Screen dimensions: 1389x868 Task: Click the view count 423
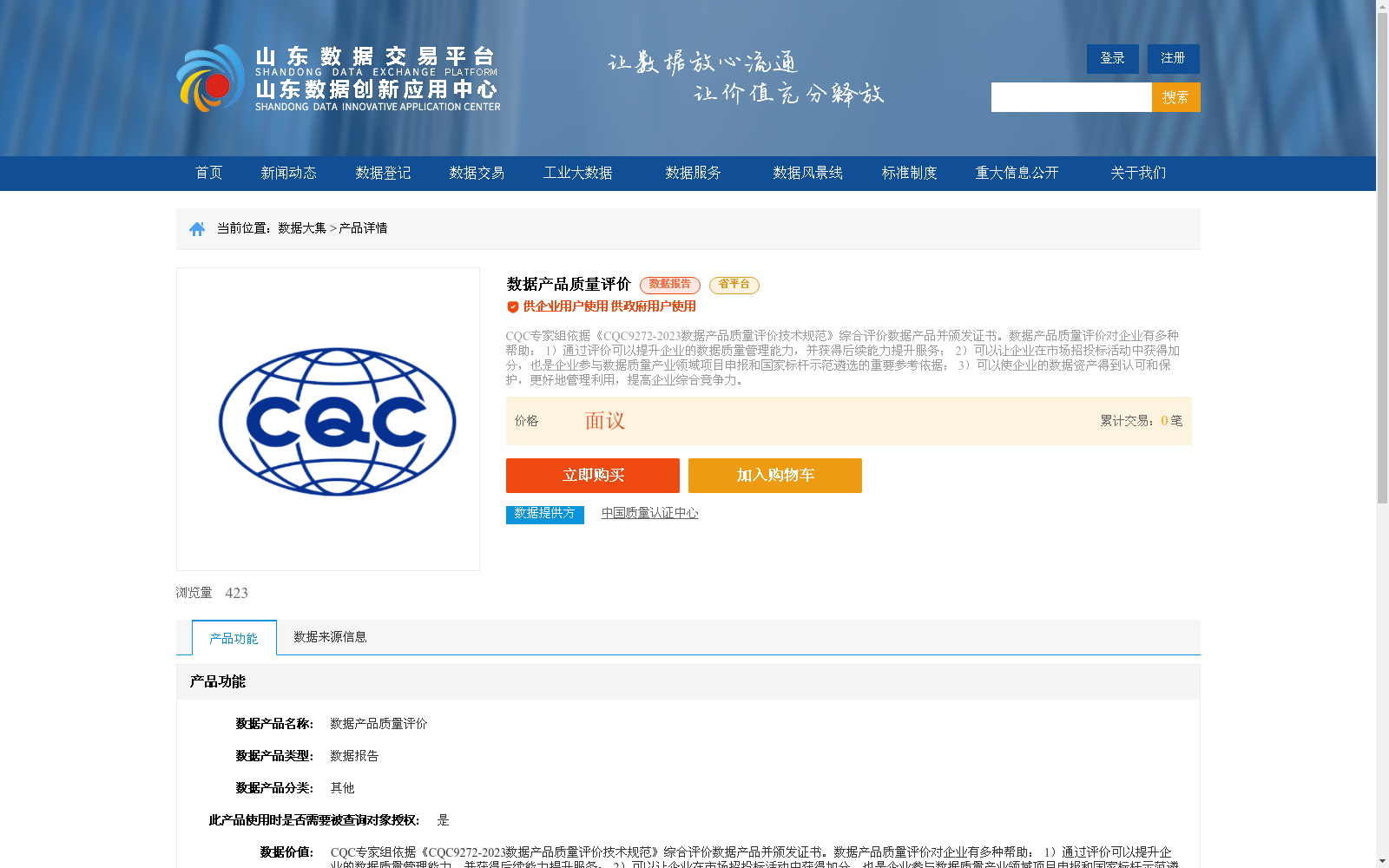[236, 593]
